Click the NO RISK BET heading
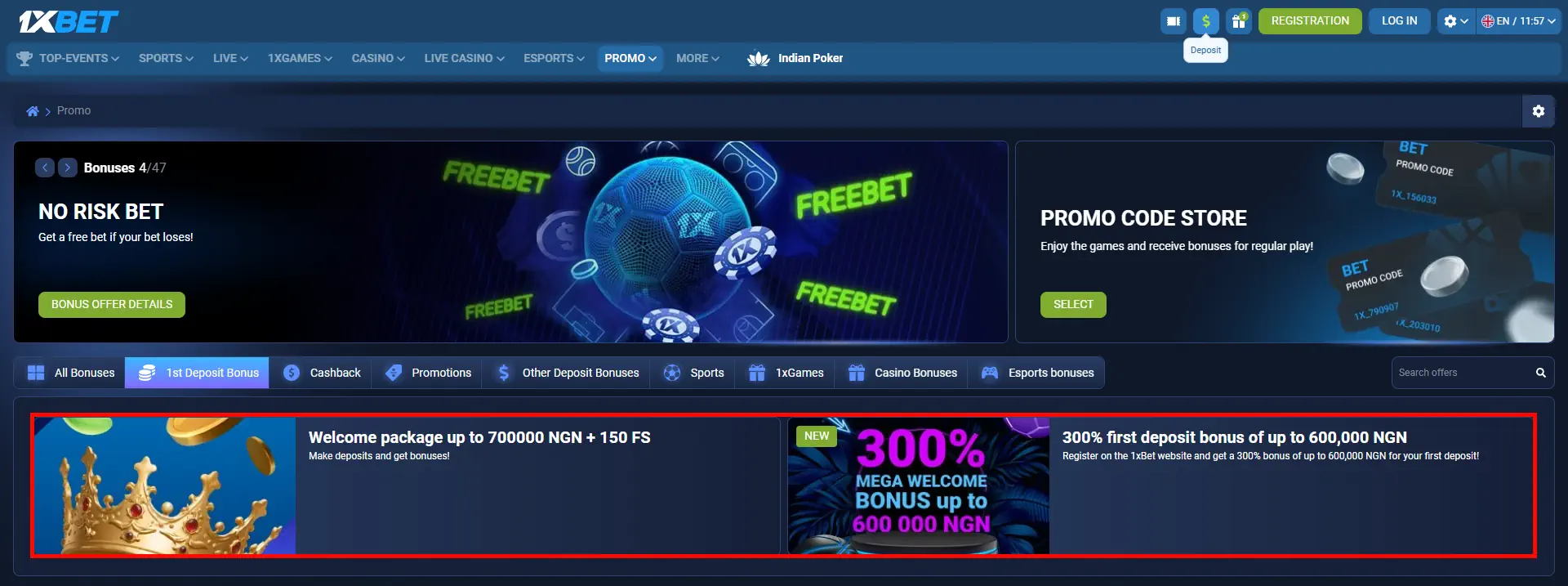This screenshot has width=1568, height=586. pyautogui.click(x=101, y=212)
